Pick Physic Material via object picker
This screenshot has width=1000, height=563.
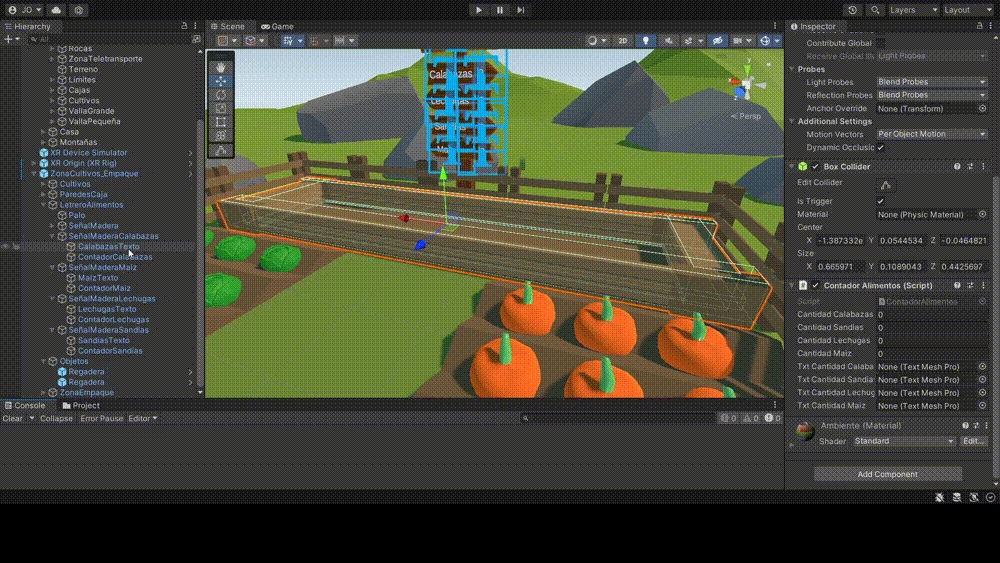[982, 214]
